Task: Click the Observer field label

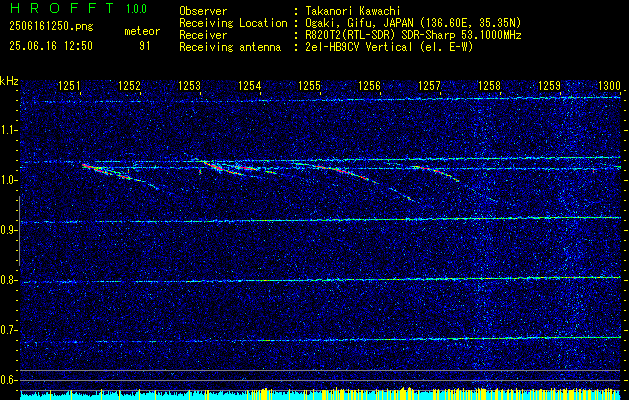Action: point(203,11)
